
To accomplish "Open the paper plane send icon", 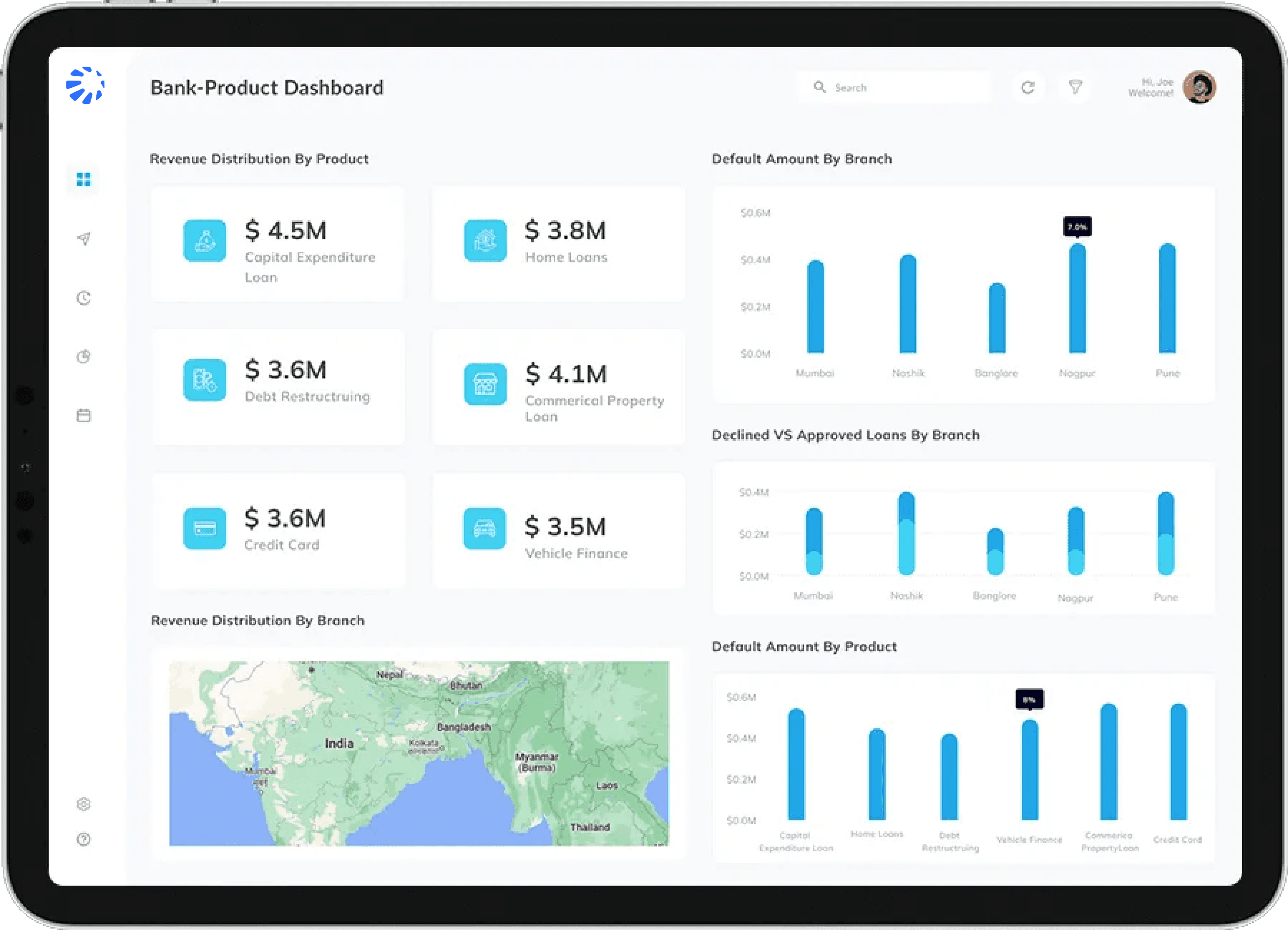I will 83,238.
